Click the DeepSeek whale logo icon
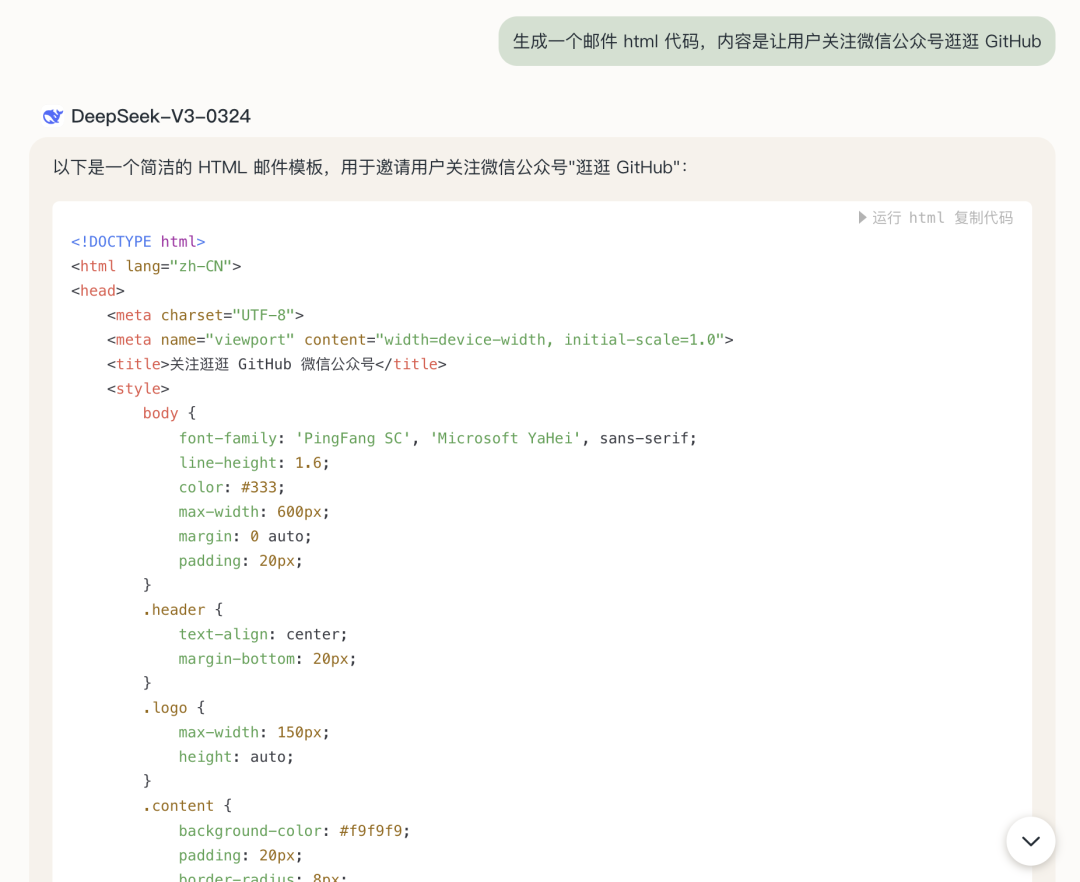 [52, 116]
